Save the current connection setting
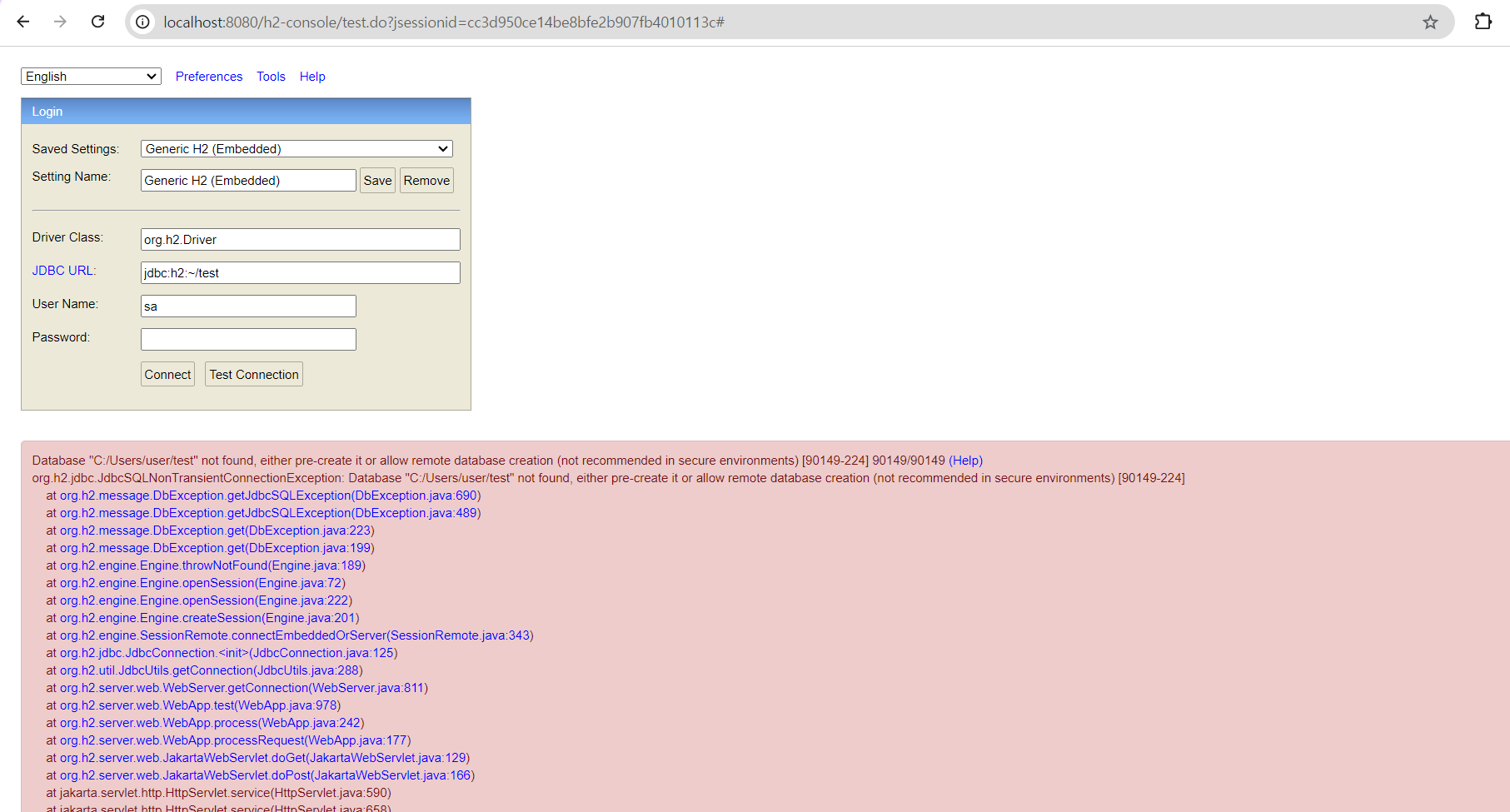 click(377, 181)
